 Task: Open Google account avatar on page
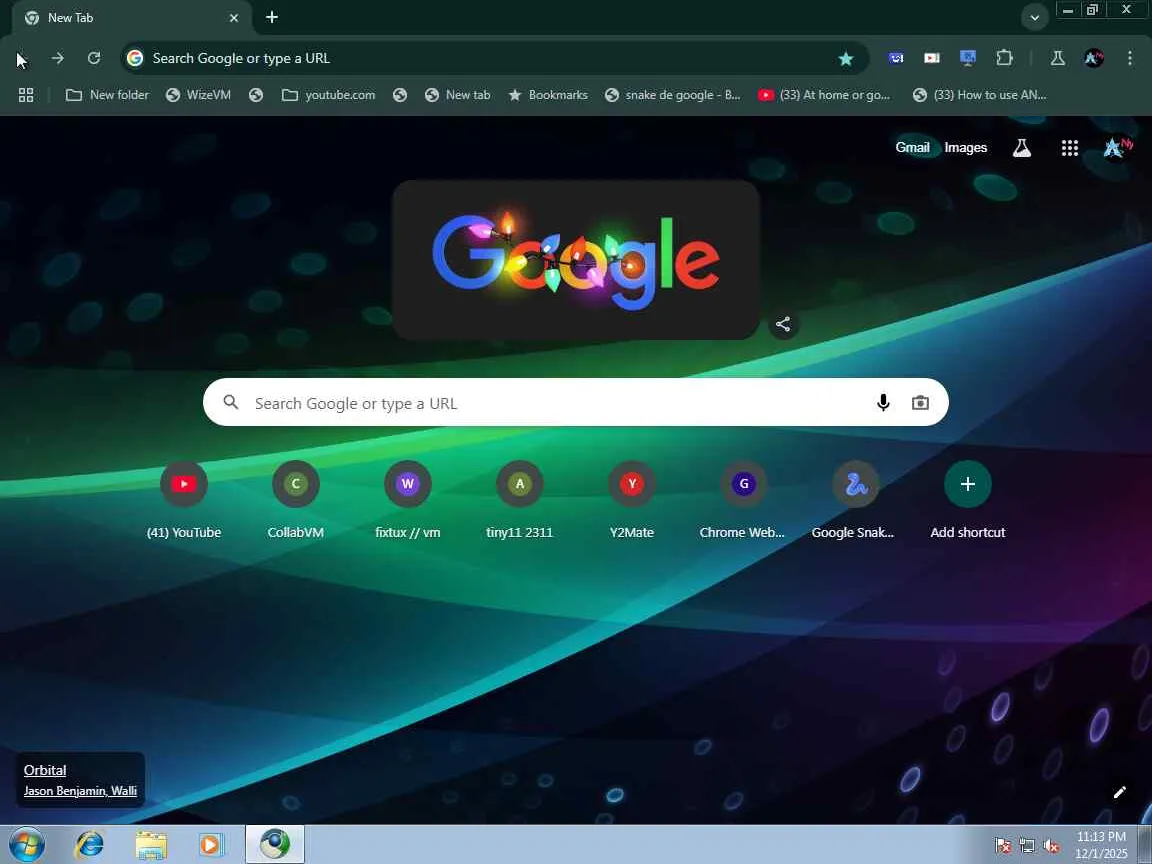pyautogui.click(x=1117, y=148)
